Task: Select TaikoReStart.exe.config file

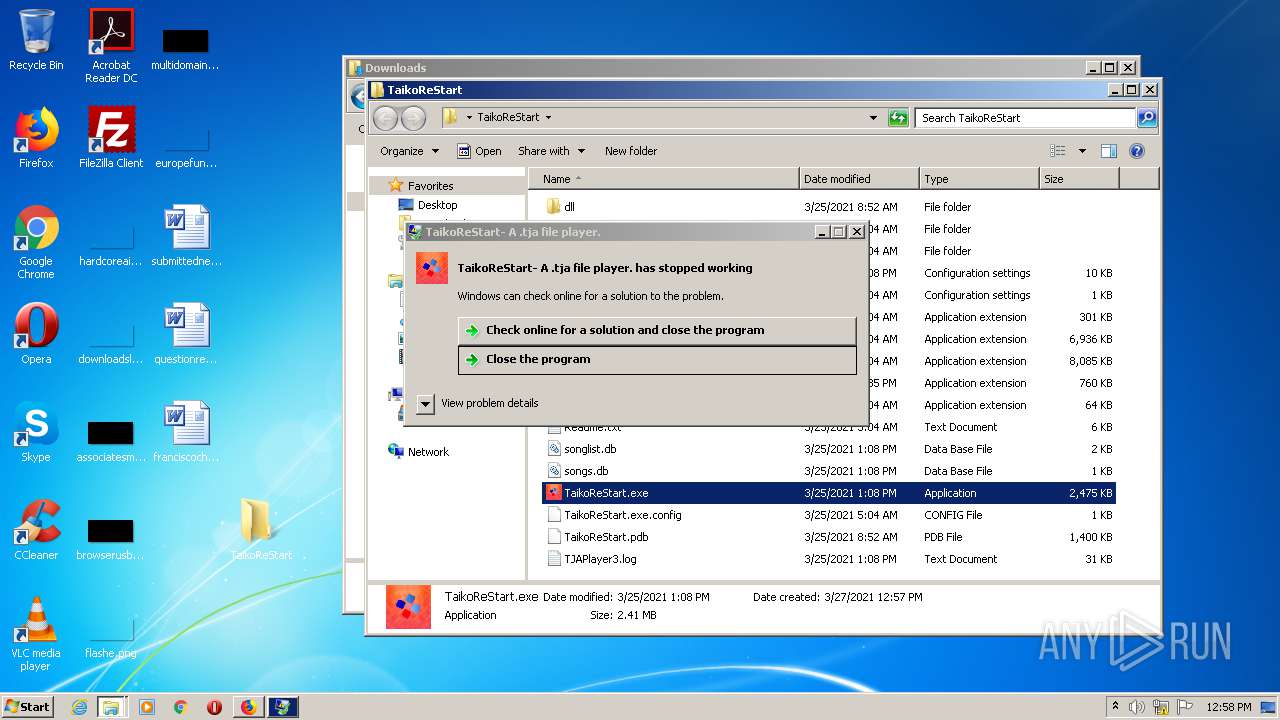Action: tap(622, 515)
